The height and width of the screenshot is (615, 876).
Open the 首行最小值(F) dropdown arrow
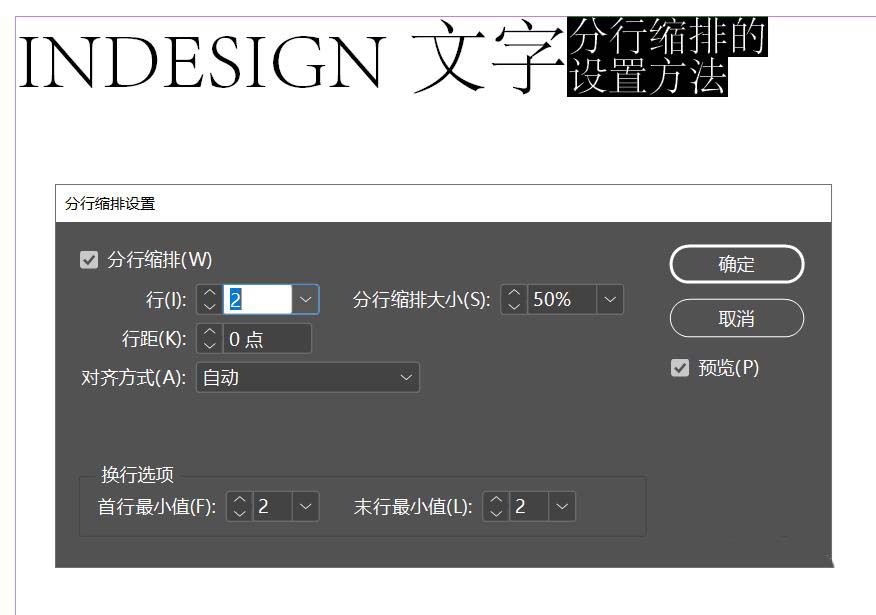[x=306, y=507]
